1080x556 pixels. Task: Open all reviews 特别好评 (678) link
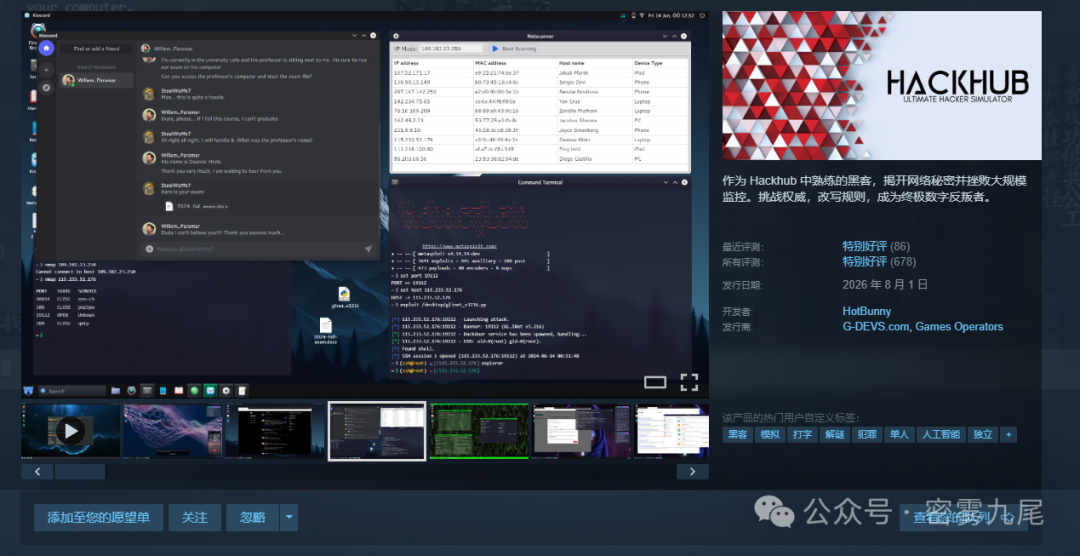(x=879, y=262)
